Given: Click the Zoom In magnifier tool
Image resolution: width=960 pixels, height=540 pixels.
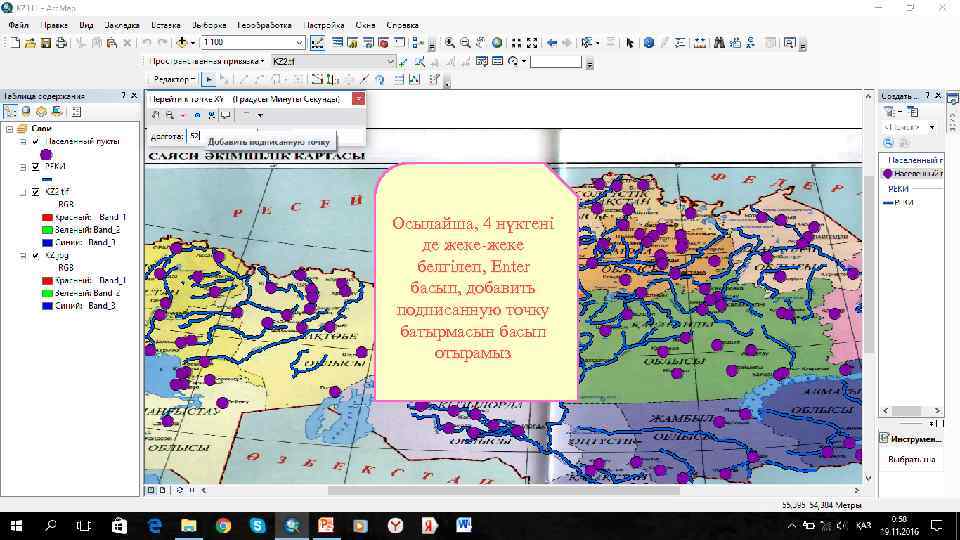Looking at the screenshot, I should [451, 43].
